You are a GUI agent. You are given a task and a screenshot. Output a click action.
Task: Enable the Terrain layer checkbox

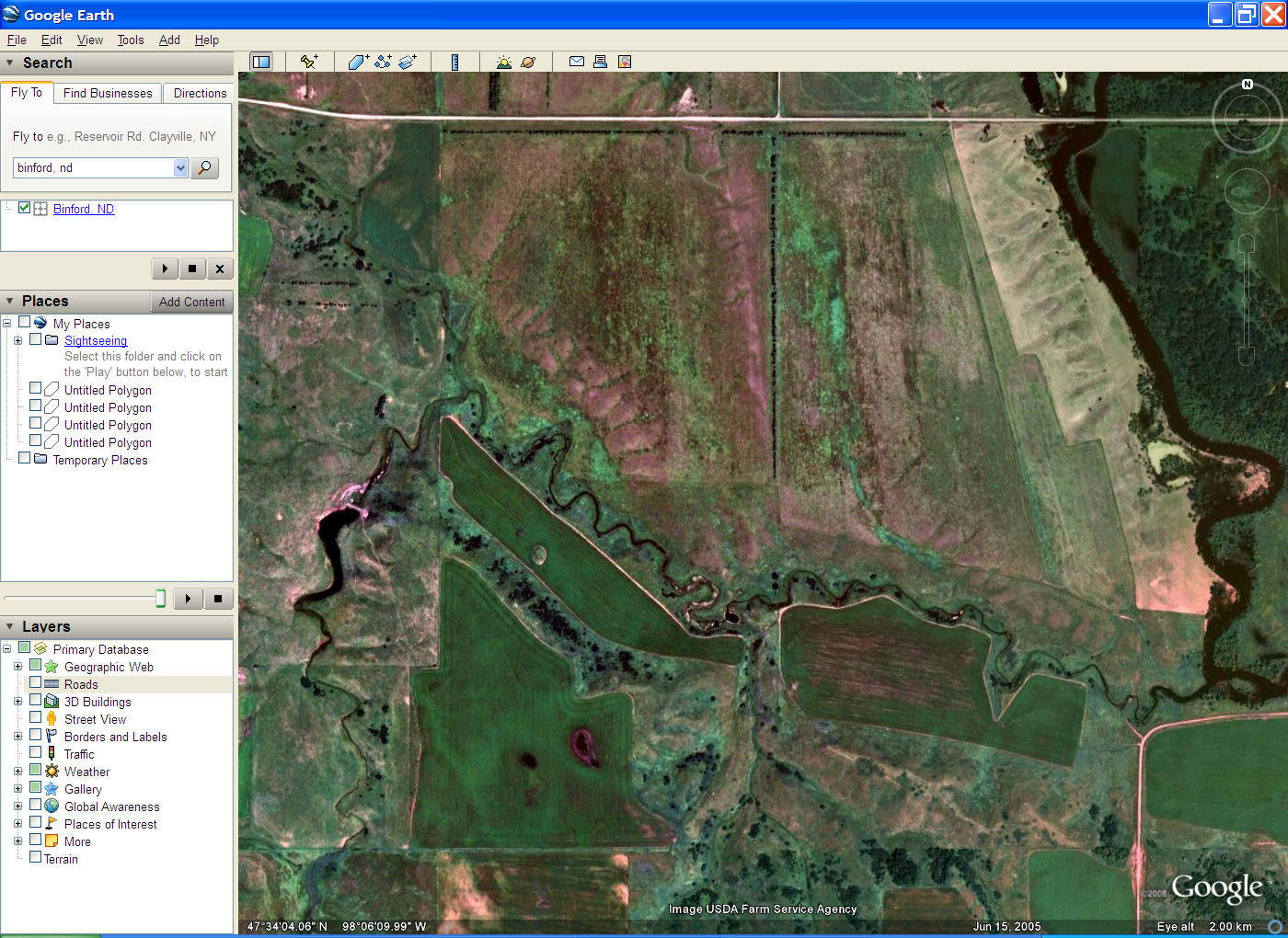pos(35,857)
